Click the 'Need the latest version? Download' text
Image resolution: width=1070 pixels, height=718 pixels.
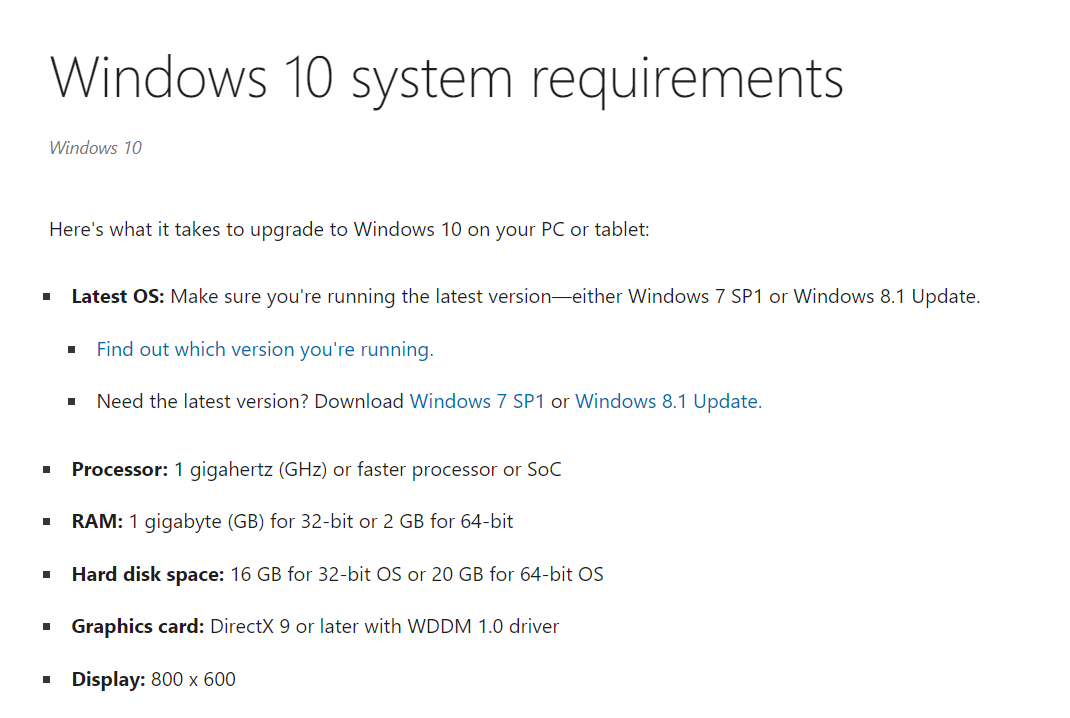point(250,401)
